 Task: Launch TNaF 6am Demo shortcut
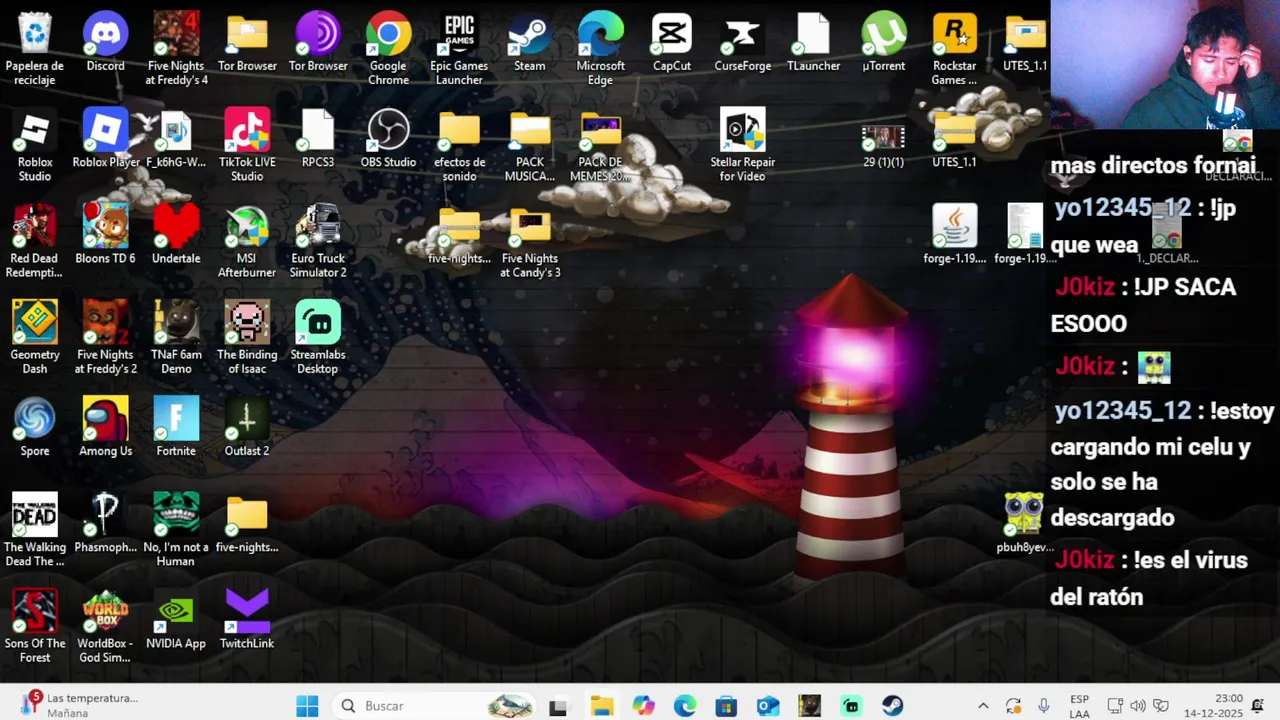176,338
